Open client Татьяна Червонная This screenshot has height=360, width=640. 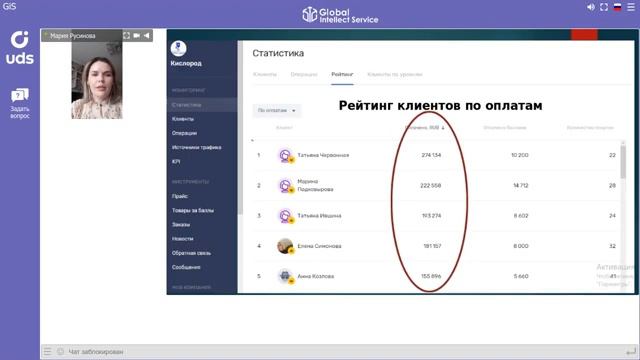(x=323, y=155)
